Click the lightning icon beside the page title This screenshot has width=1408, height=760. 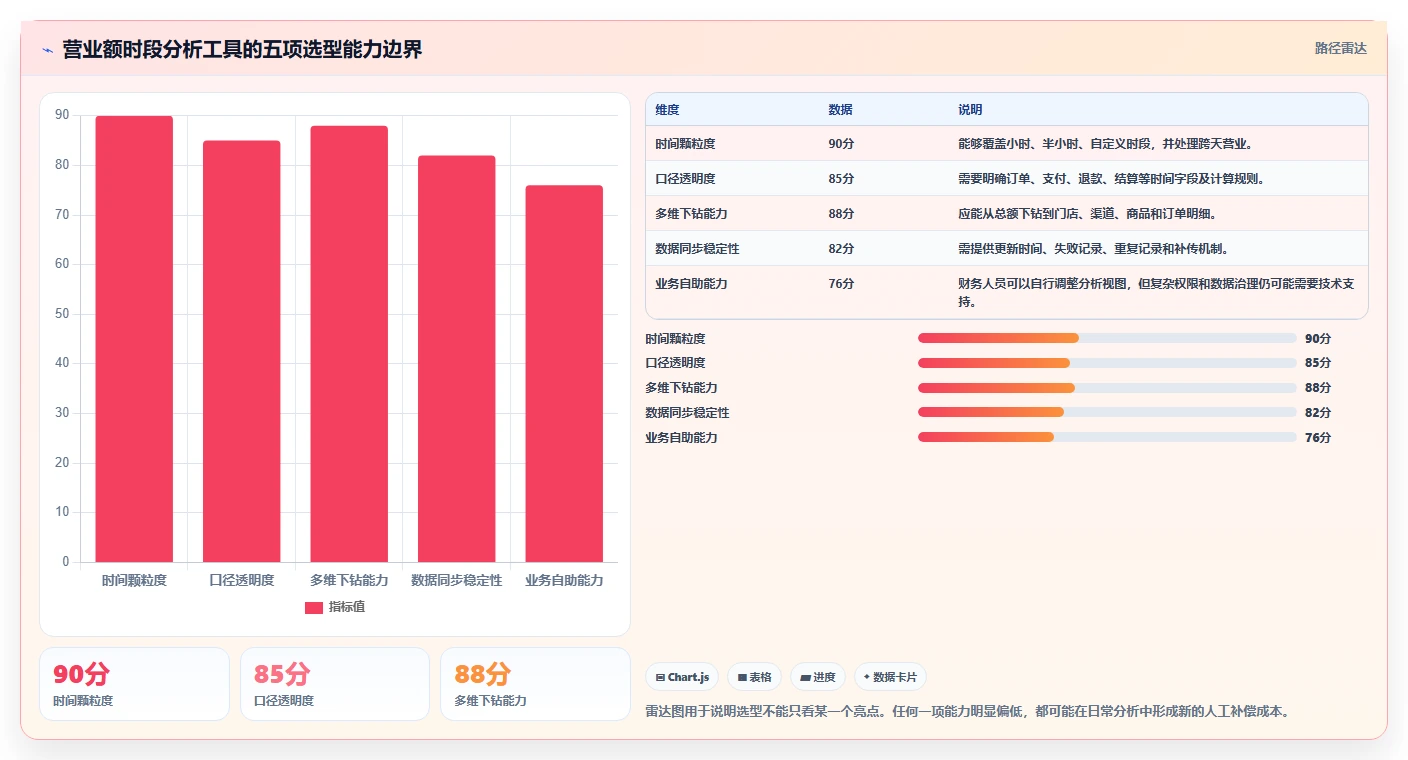point(47,49)
